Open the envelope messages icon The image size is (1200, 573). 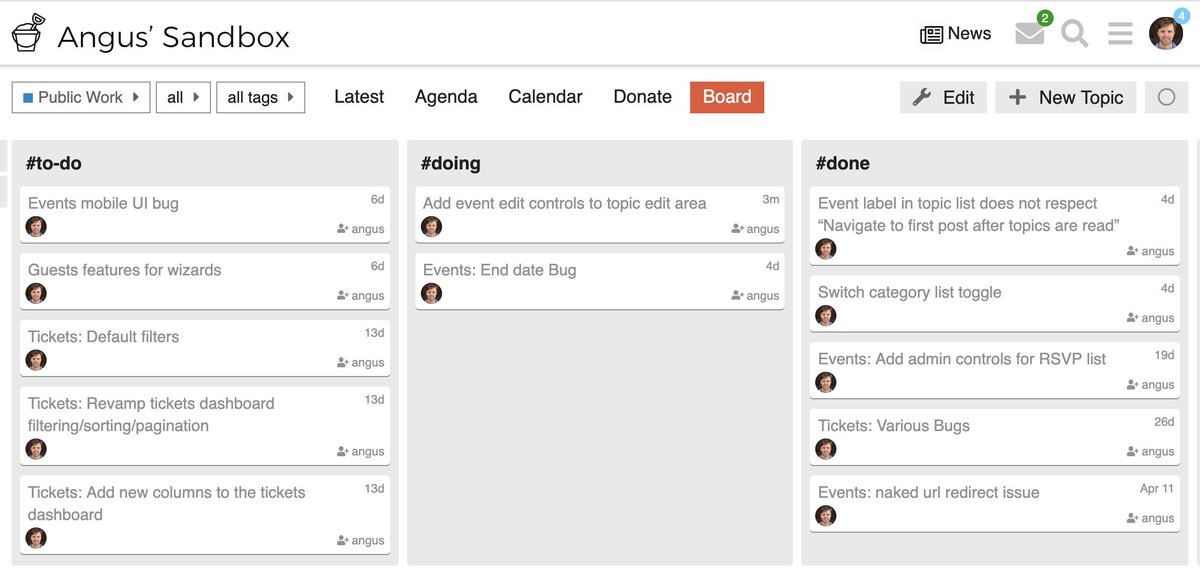[1029, 34]
